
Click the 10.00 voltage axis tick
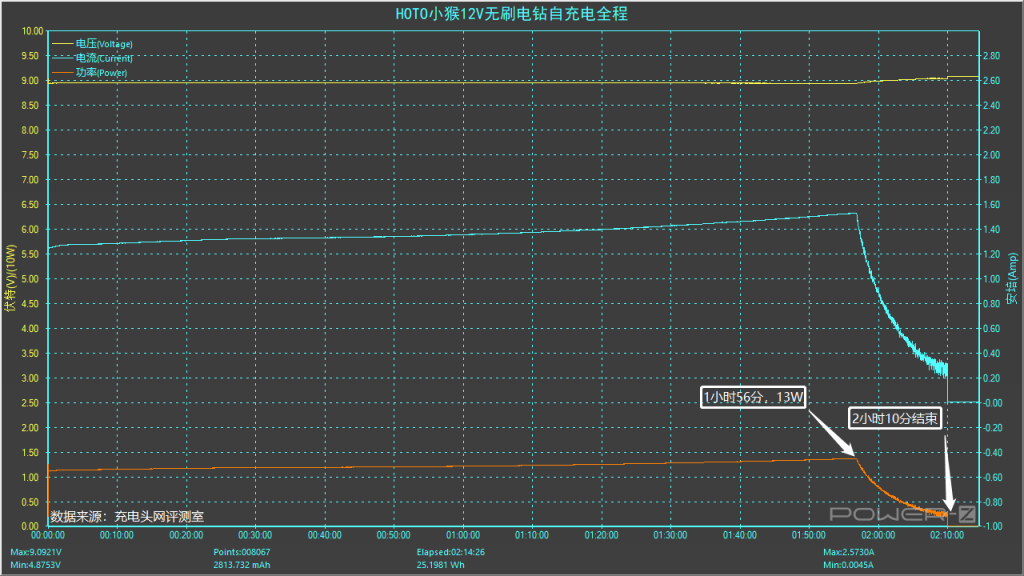32,31
